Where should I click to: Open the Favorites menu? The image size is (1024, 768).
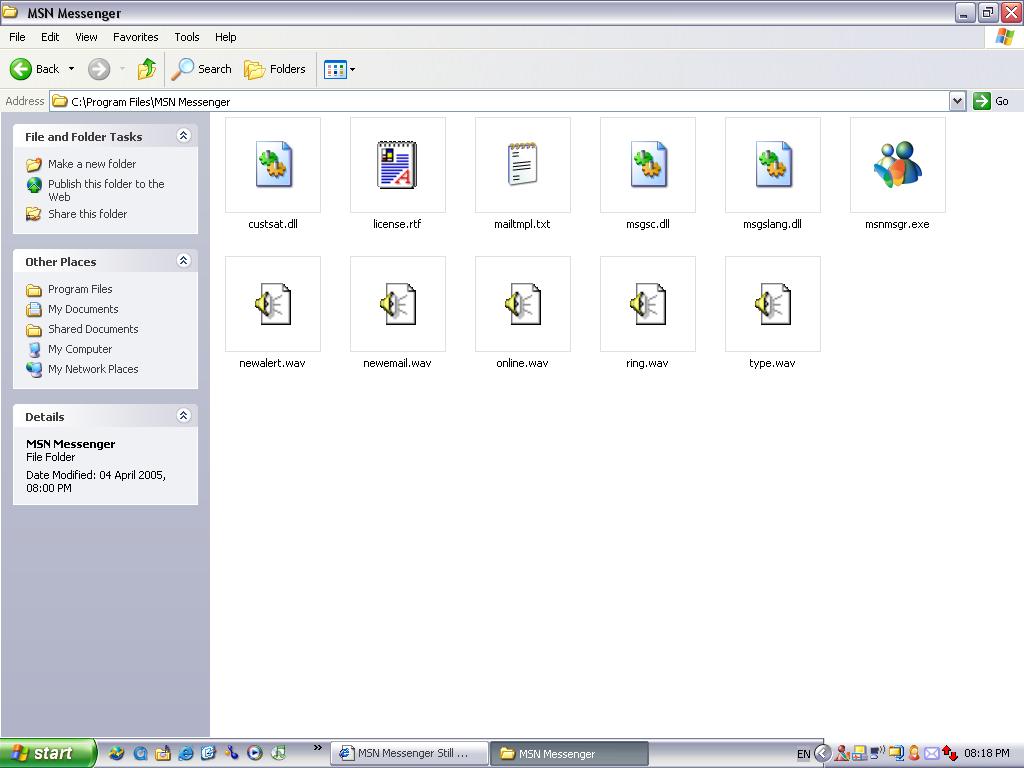[135, 37]
